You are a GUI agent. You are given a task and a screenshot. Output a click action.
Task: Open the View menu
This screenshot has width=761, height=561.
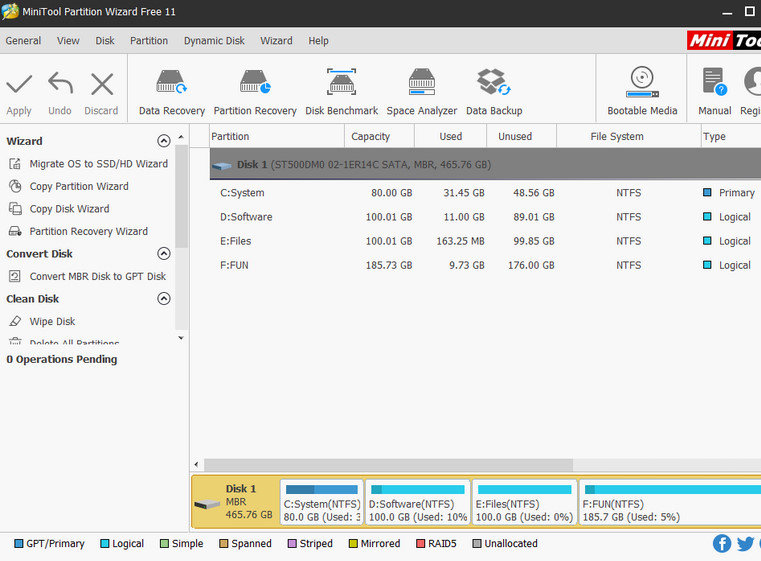coord(68,41)
